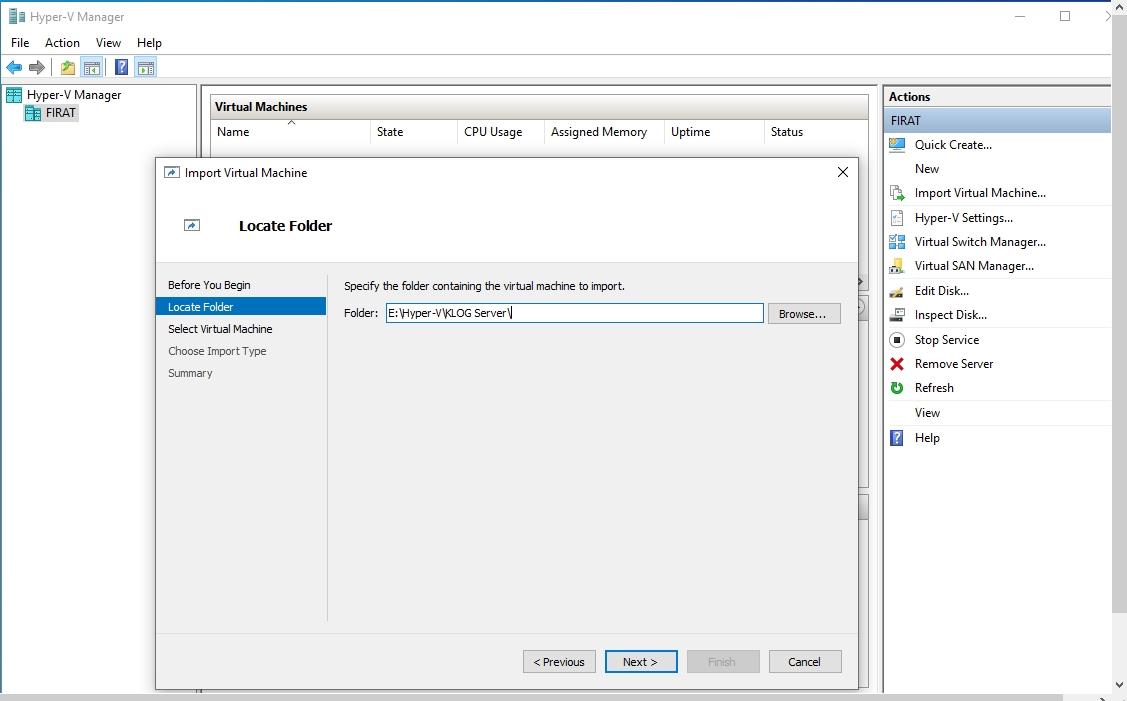Click Import Virtual Machine... action link
The image size is (1127, 701).
click(980, 193)
